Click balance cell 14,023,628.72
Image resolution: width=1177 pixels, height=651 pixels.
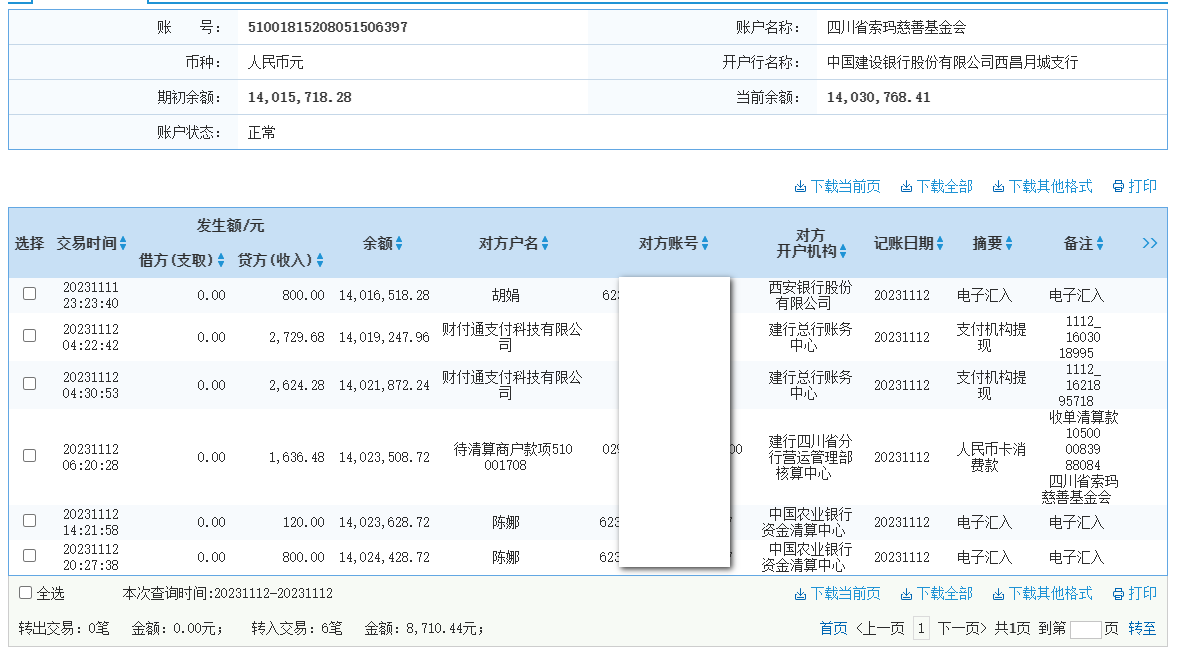click(384, 522)
